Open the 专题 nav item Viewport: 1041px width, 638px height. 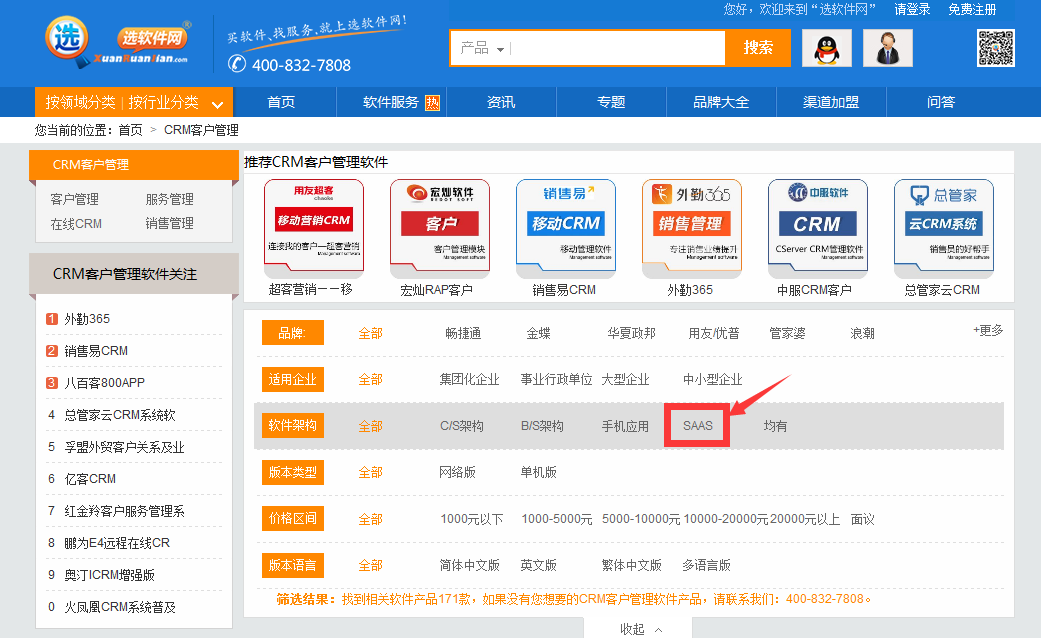611,102
